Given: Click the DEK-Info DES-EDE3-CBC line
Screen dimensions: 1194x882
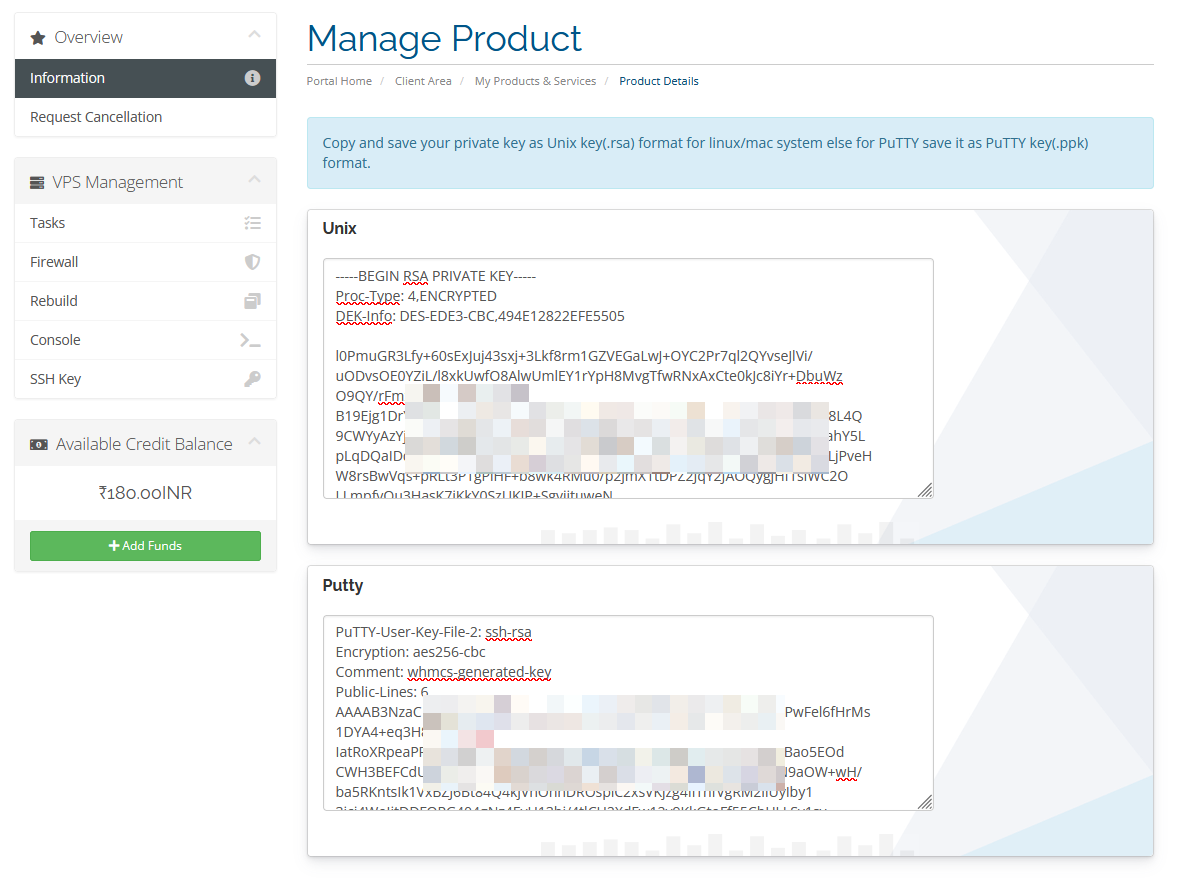Looking at the screenshot, I should [x=480, y=316].
